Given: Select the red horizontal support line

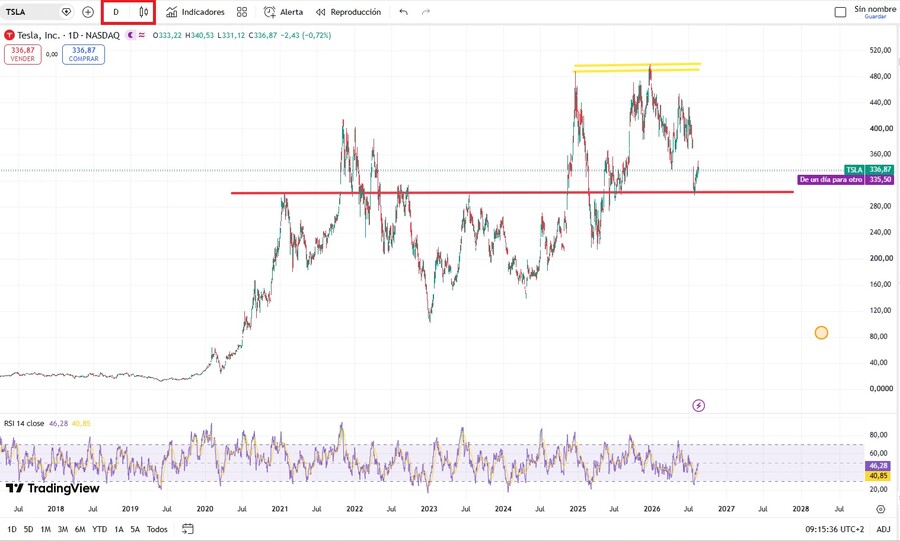Looking at the screenshot, I should click(511, 193).
